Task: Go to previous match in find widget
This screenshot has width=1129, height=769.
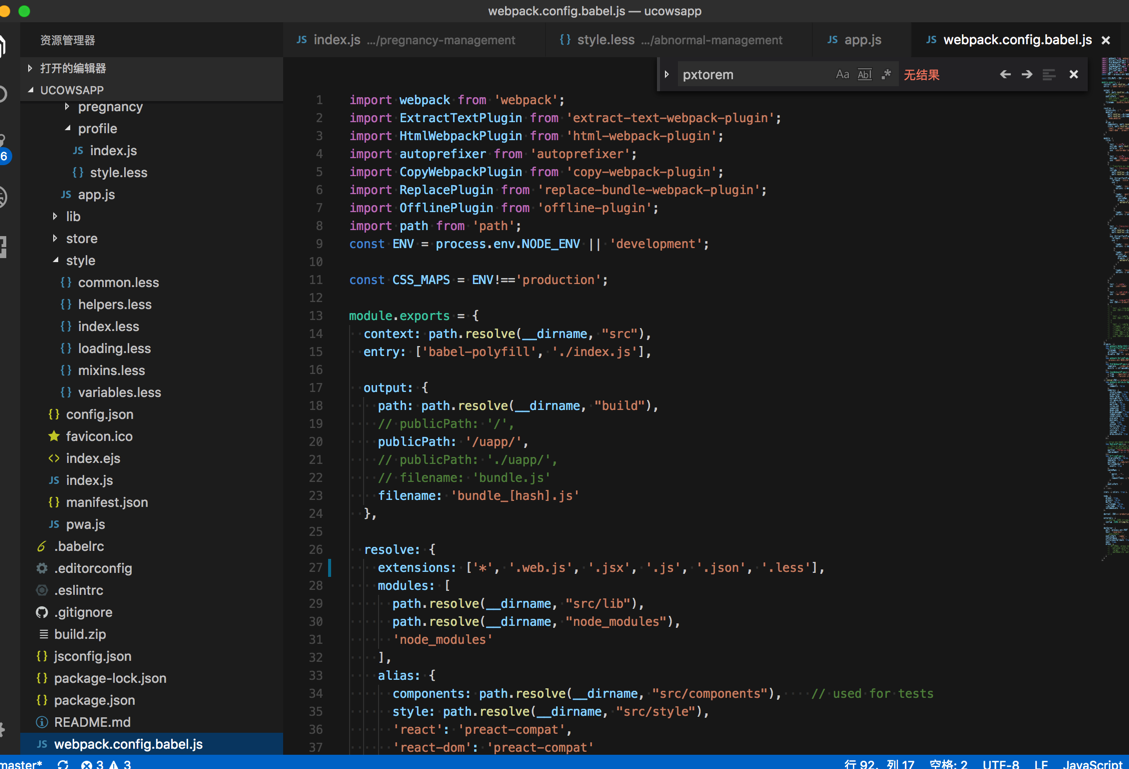Action: tap(1005, 75)
